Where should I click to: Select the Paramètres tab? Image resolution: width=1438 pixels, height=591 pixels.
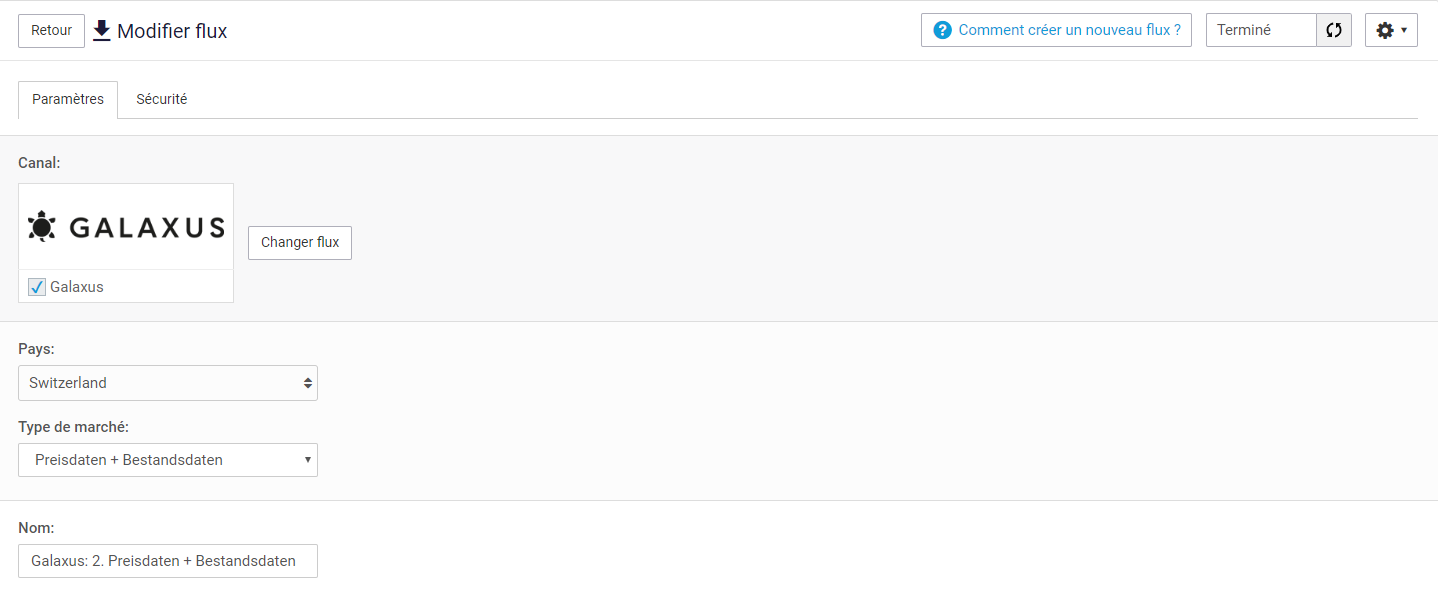68,99
